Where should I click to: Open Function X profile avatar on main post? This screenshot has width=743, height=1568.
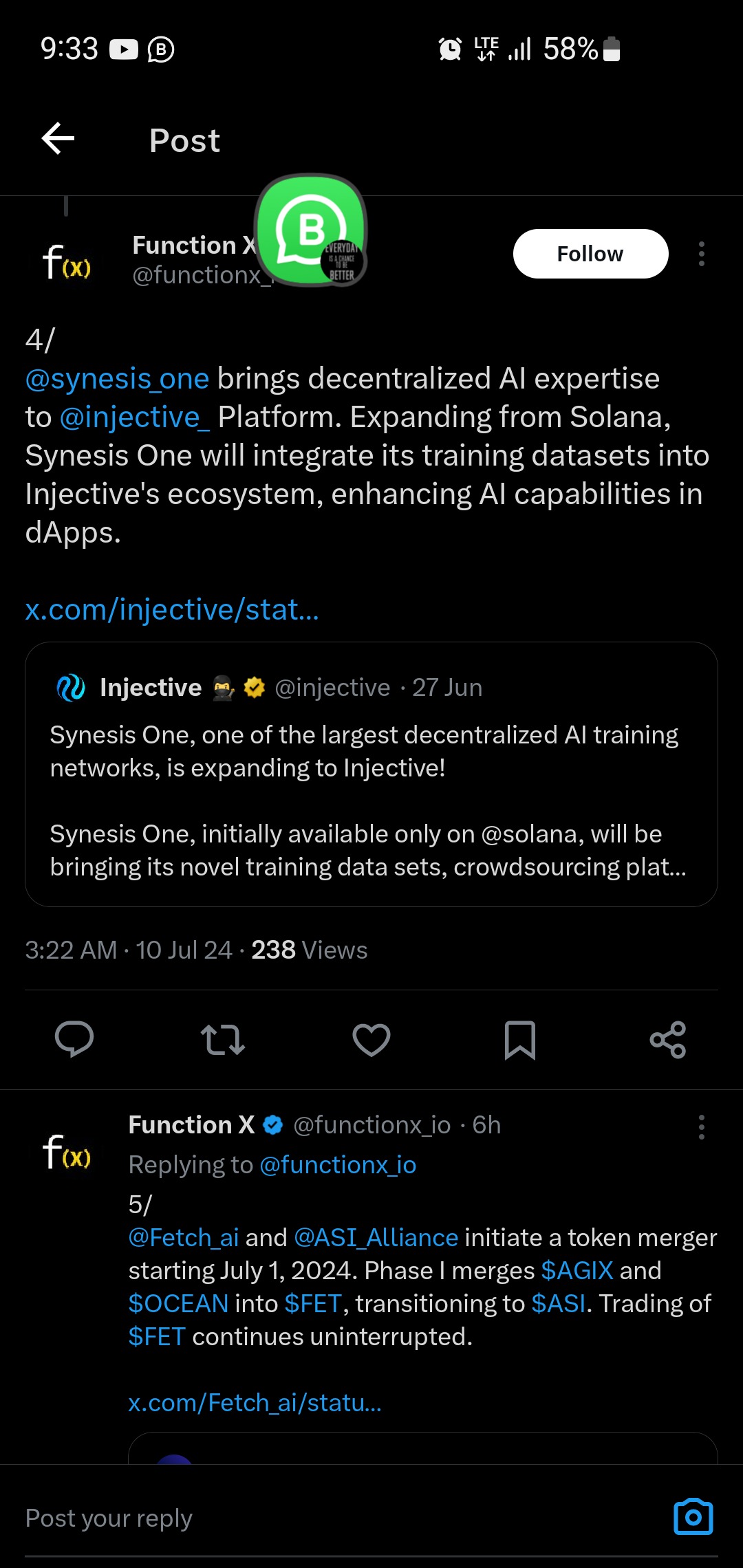tap(67, 261)
